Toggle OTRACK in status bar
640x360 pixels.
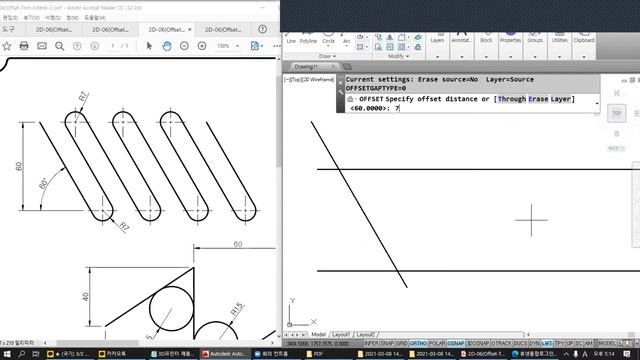tap(500, 343)
